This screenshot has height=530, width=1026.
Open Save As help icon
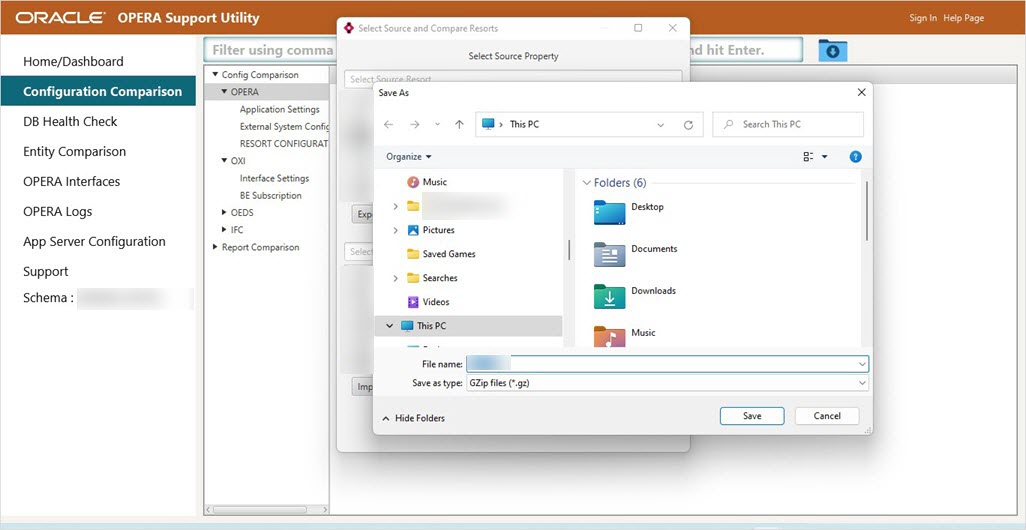[855, 157]
